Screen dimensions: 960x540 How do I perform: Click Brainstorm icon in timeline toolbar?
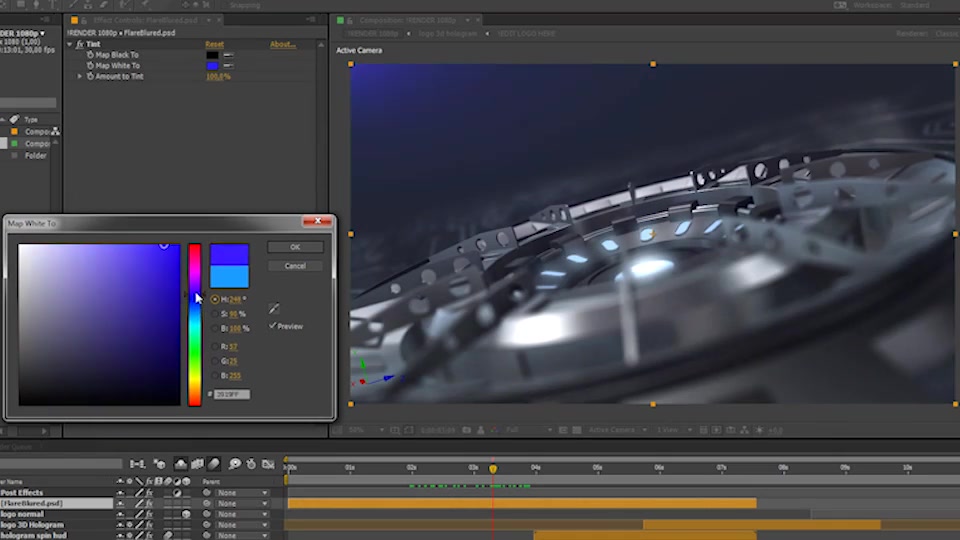(x=235, y=463)
